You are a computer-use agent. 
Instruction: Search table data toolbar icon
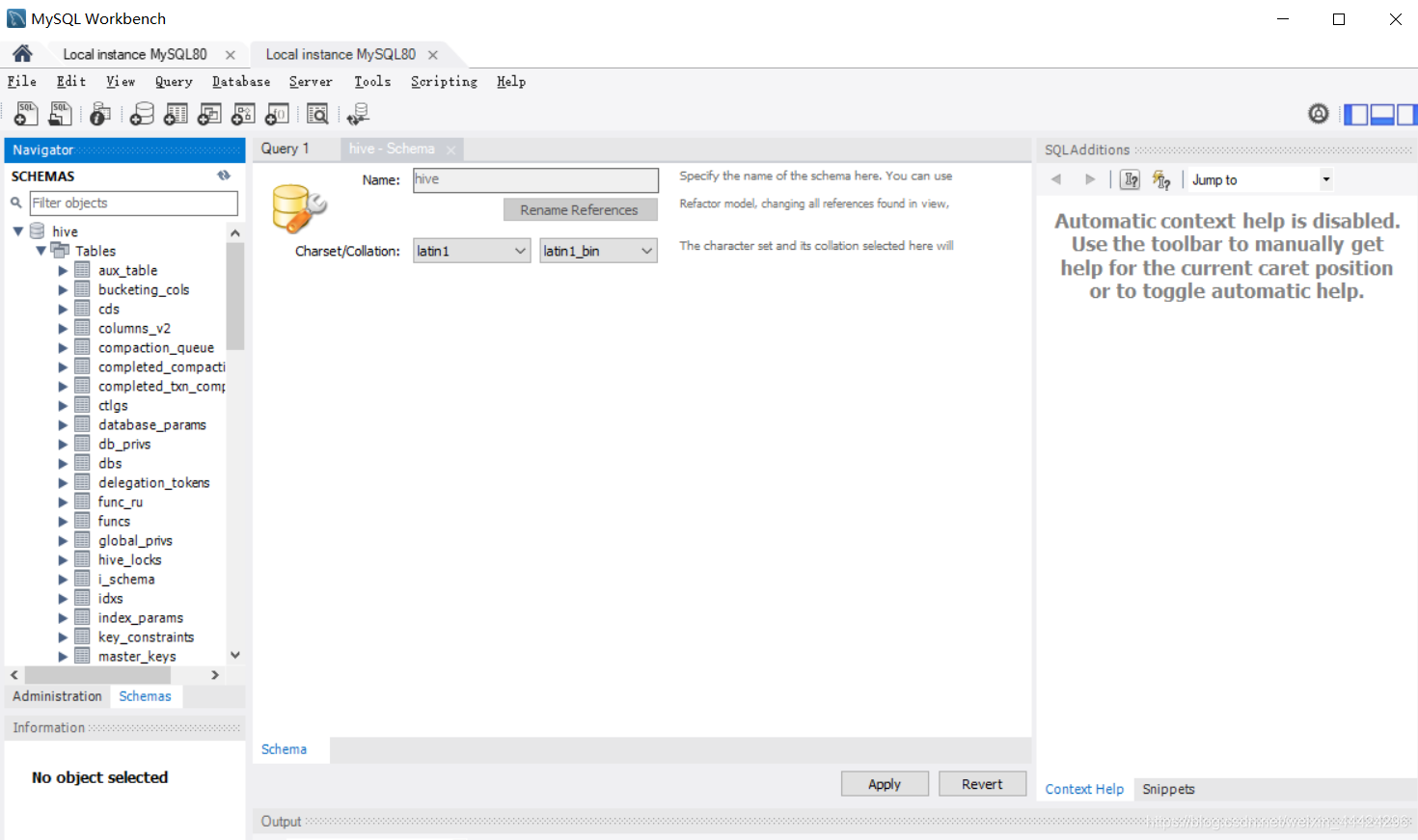coord(317,114)
